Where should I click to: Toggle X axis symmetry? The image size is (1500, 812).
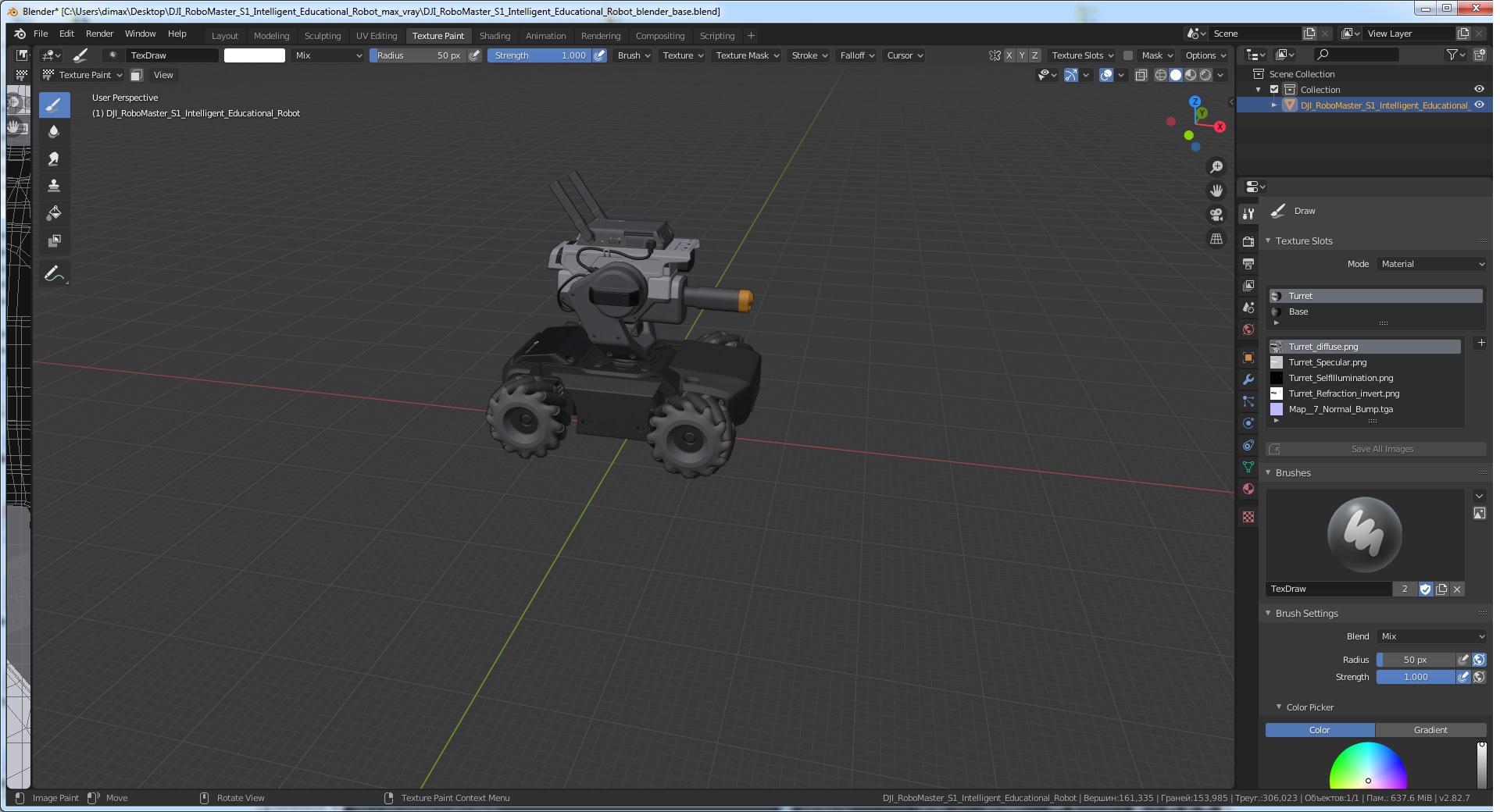coord(1009,55)
